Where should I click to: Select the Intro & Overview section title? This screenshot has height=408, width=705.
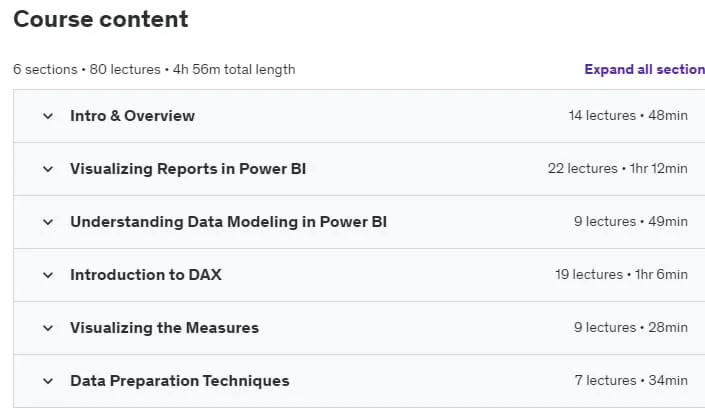(133, 116)
